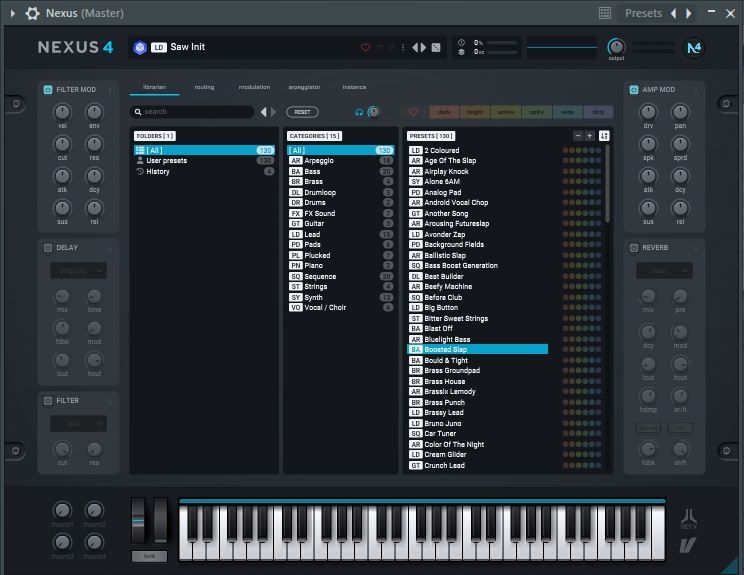Filter presets by favorites heart
The height and width of the screenshot is (575, 744).
click(413, 112)
